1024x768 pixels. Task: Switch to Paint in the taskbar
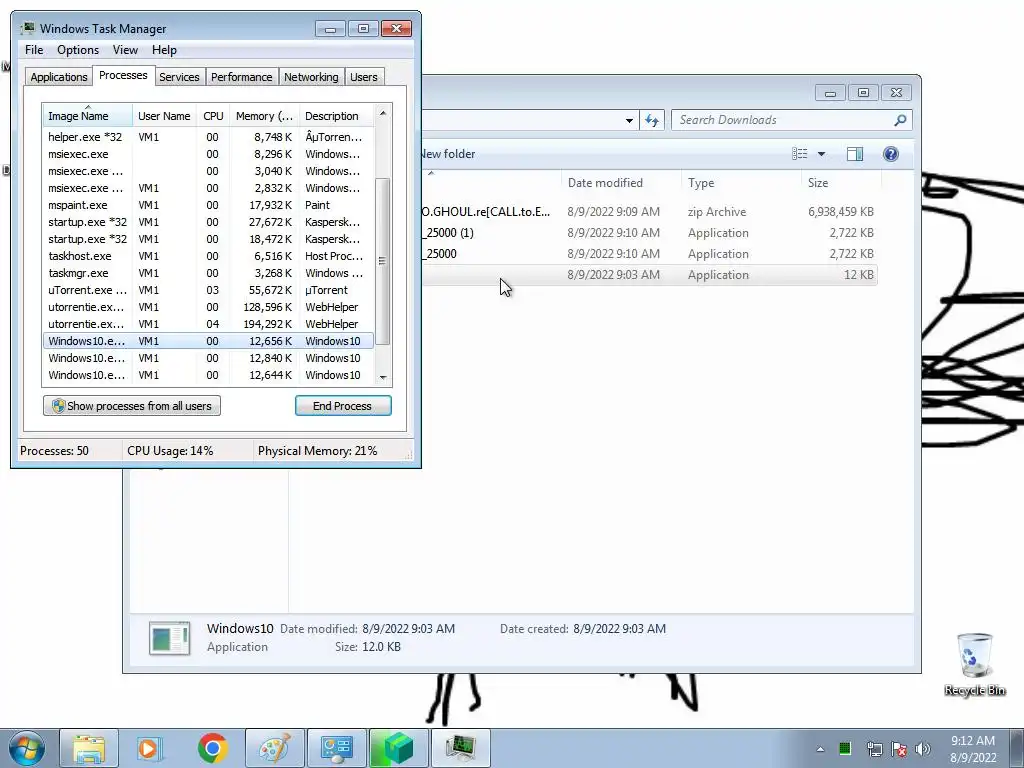pyautogui.click(x=275, y=748)
